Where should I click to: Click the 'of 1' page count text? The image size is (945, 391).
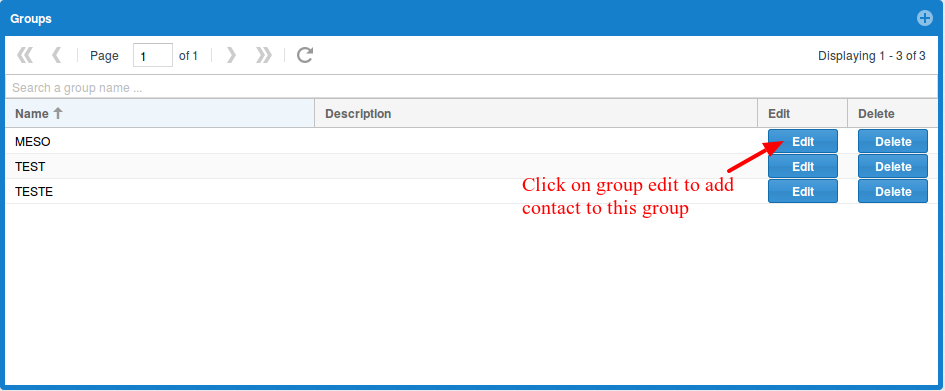point(189,56)
